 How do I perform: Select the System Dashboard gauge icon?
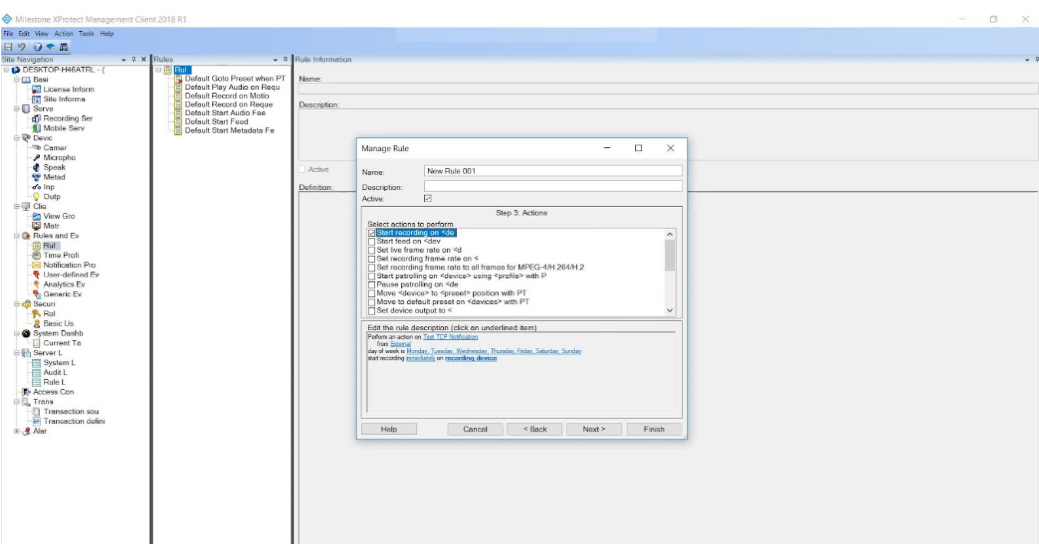(26, 333)
